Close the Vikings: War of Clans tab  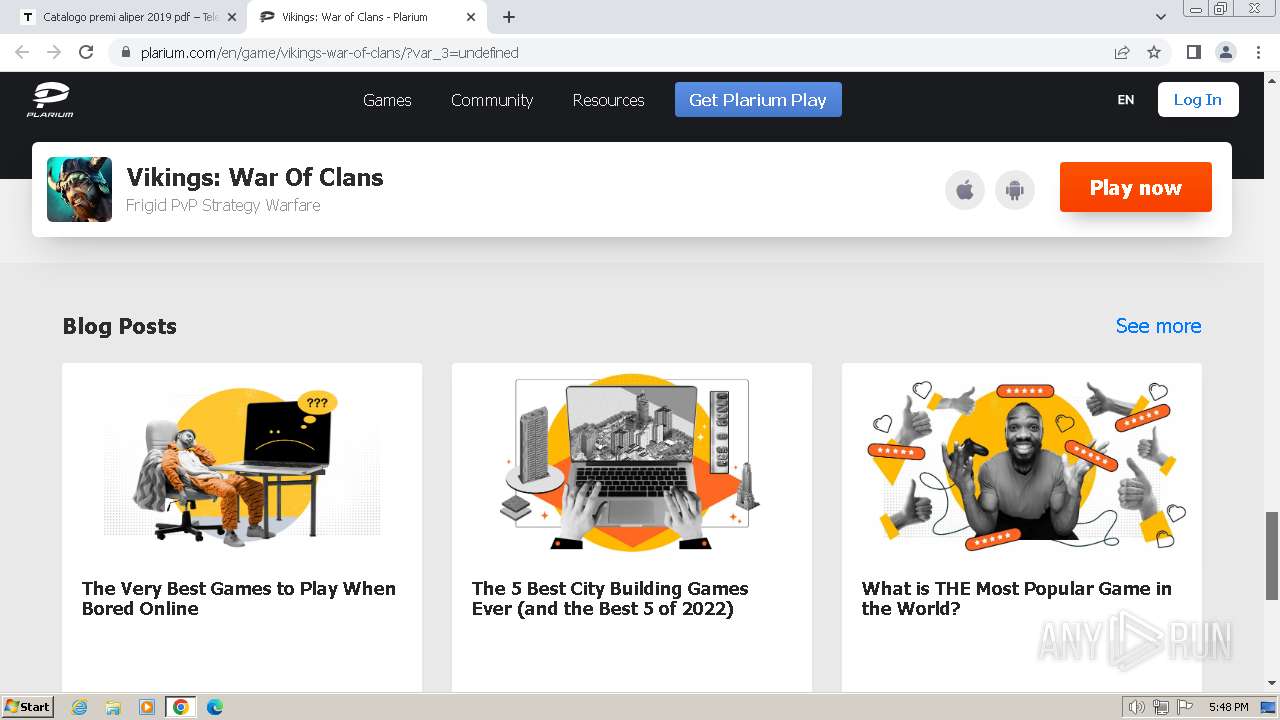(472, 17)
